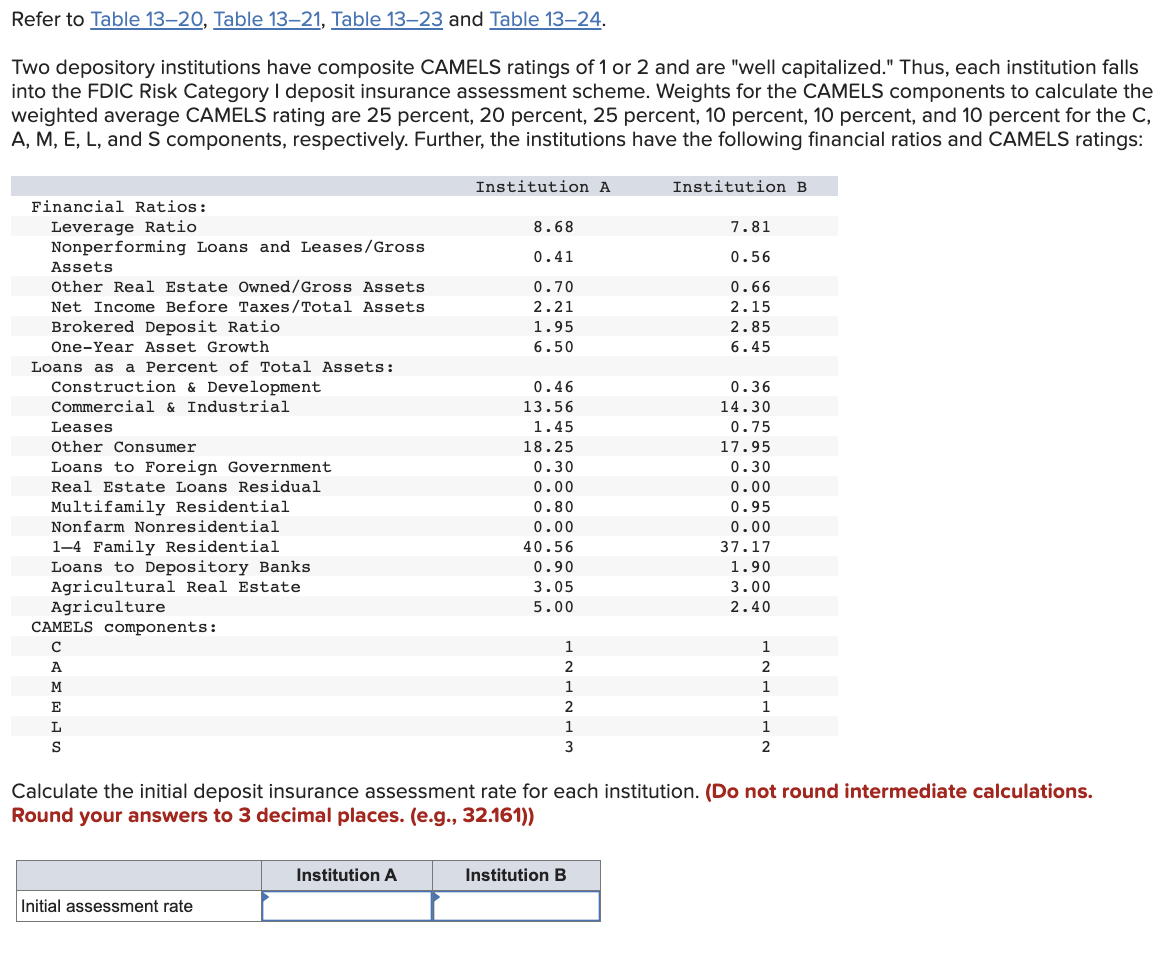Image resolution: width=1160 pixels, height=966 pixels.
Task: Click Institution A initial assessment rate field
Action: tap(347, 906)
